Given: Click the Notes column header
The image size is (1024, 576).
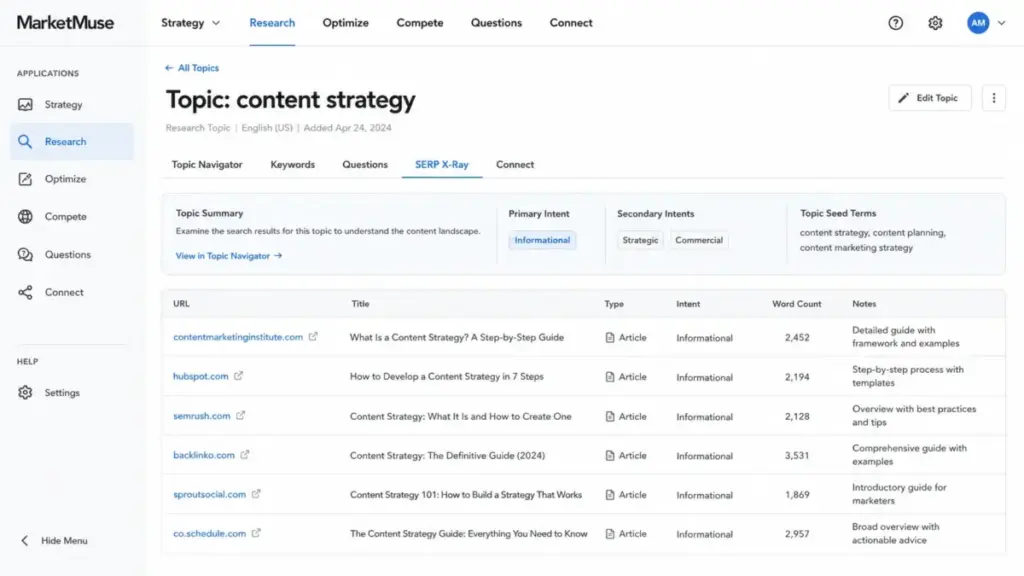Looking at the screenshot, I should coord(864,304).
